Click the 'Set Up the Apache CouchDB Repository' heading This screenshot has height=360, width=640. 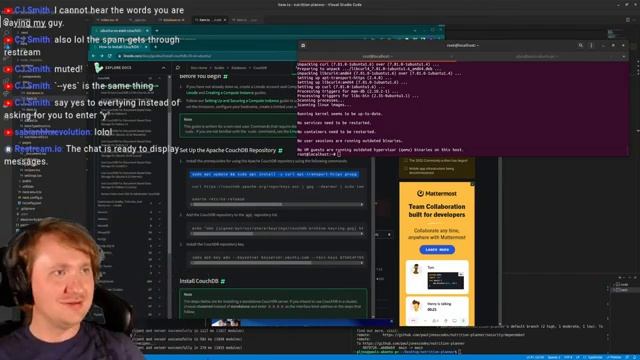click(x=228, y=150)
